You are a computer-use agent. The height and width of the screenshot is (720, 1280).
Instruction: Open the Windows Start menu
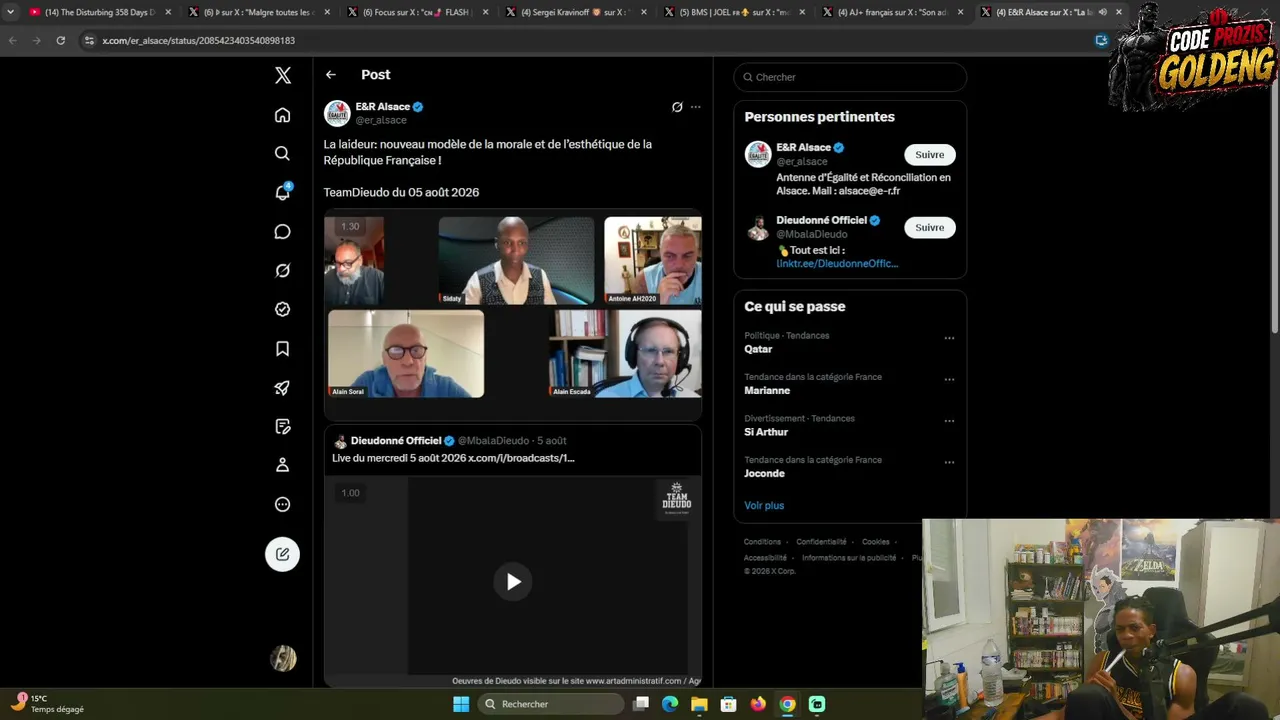click(x=461, y=704)
